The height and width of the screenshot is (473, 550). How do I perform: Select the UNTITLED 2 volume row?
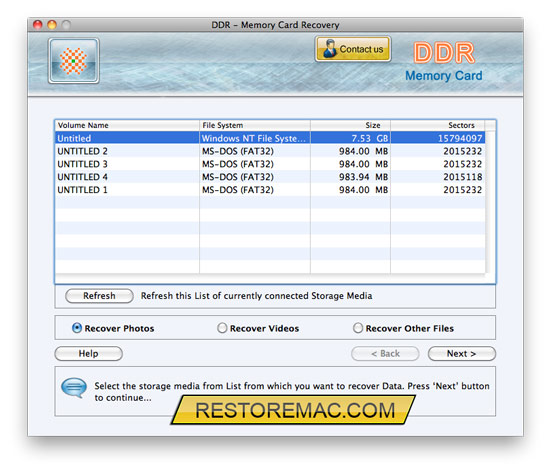pos(270,151)
